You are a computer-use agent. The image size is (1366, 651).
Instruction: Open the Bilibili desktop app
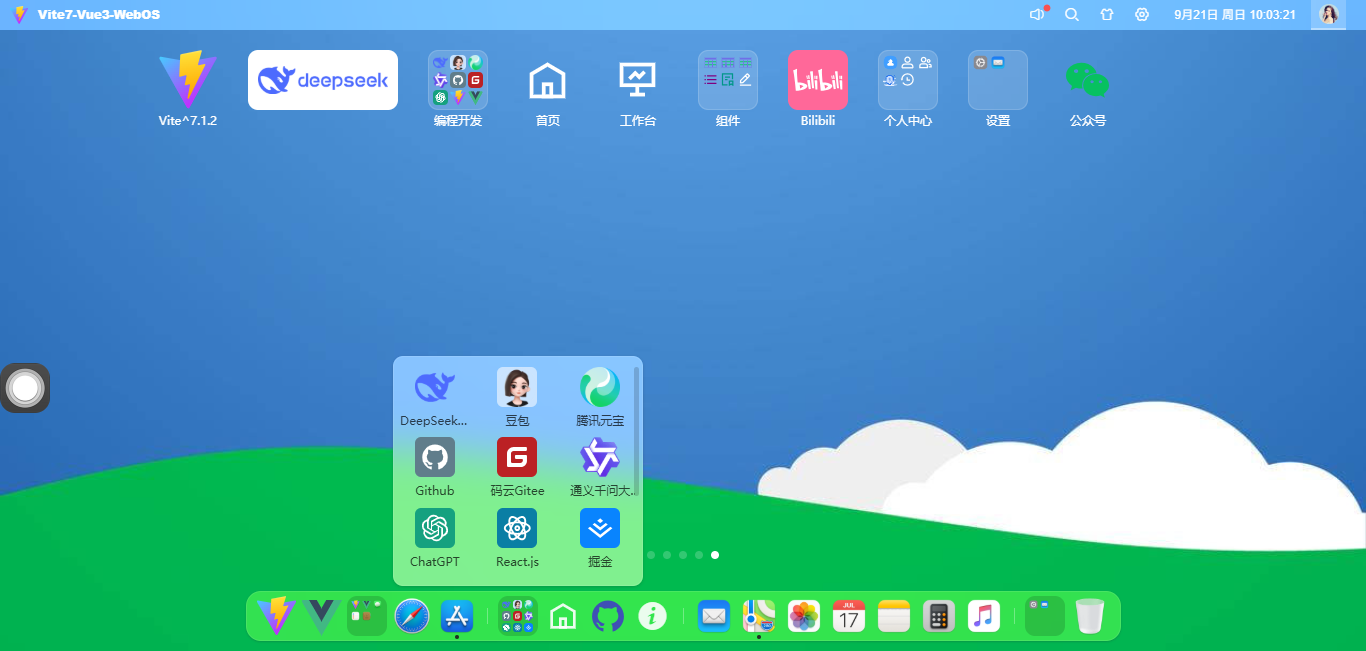point(817,80)
